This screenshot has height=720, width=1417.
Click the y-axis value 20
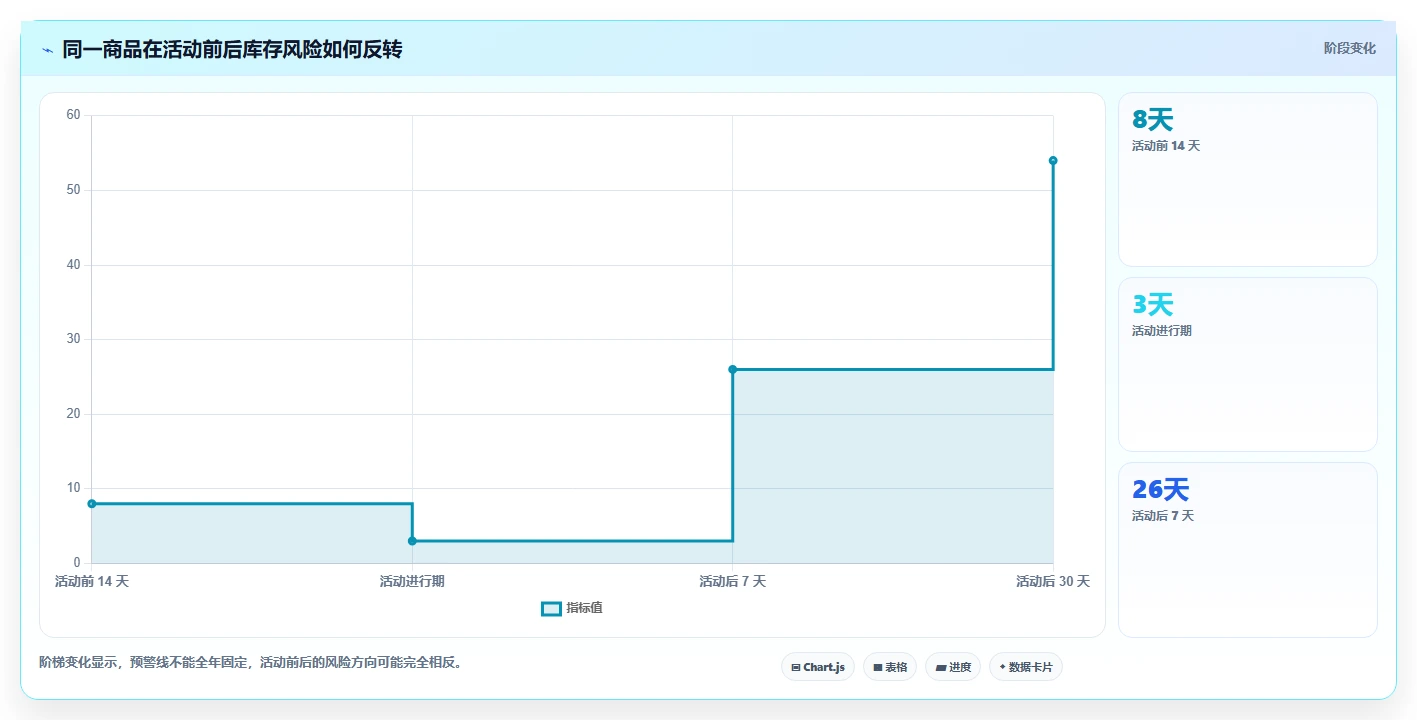click(x=73, y=414)
